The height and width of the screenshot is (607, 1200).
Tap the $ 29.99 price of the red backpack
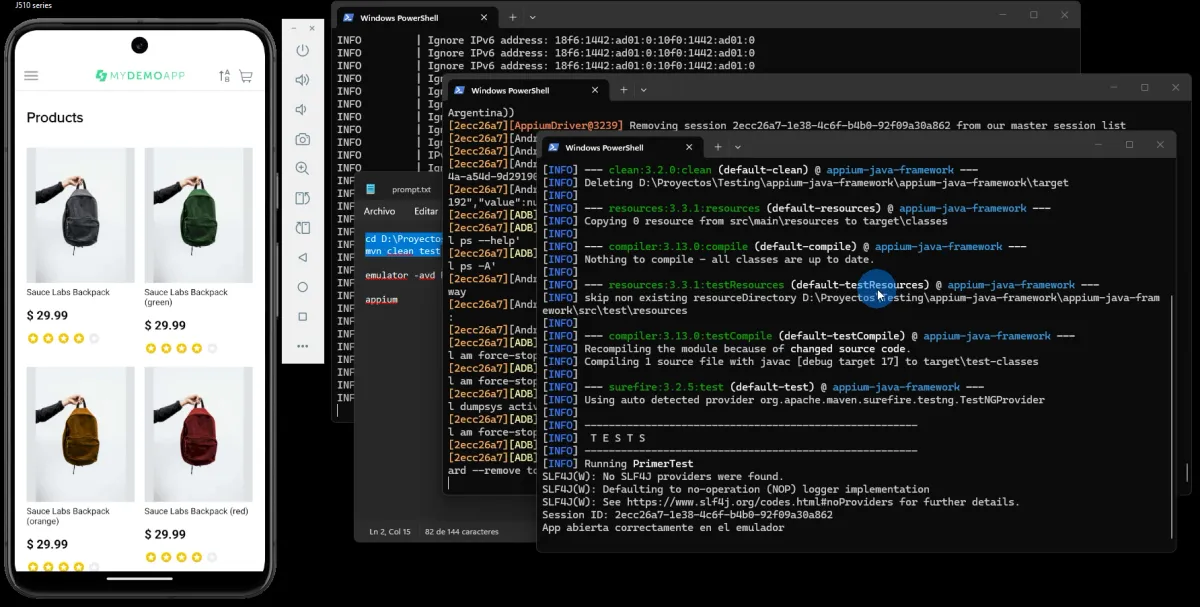pos(165,534)
